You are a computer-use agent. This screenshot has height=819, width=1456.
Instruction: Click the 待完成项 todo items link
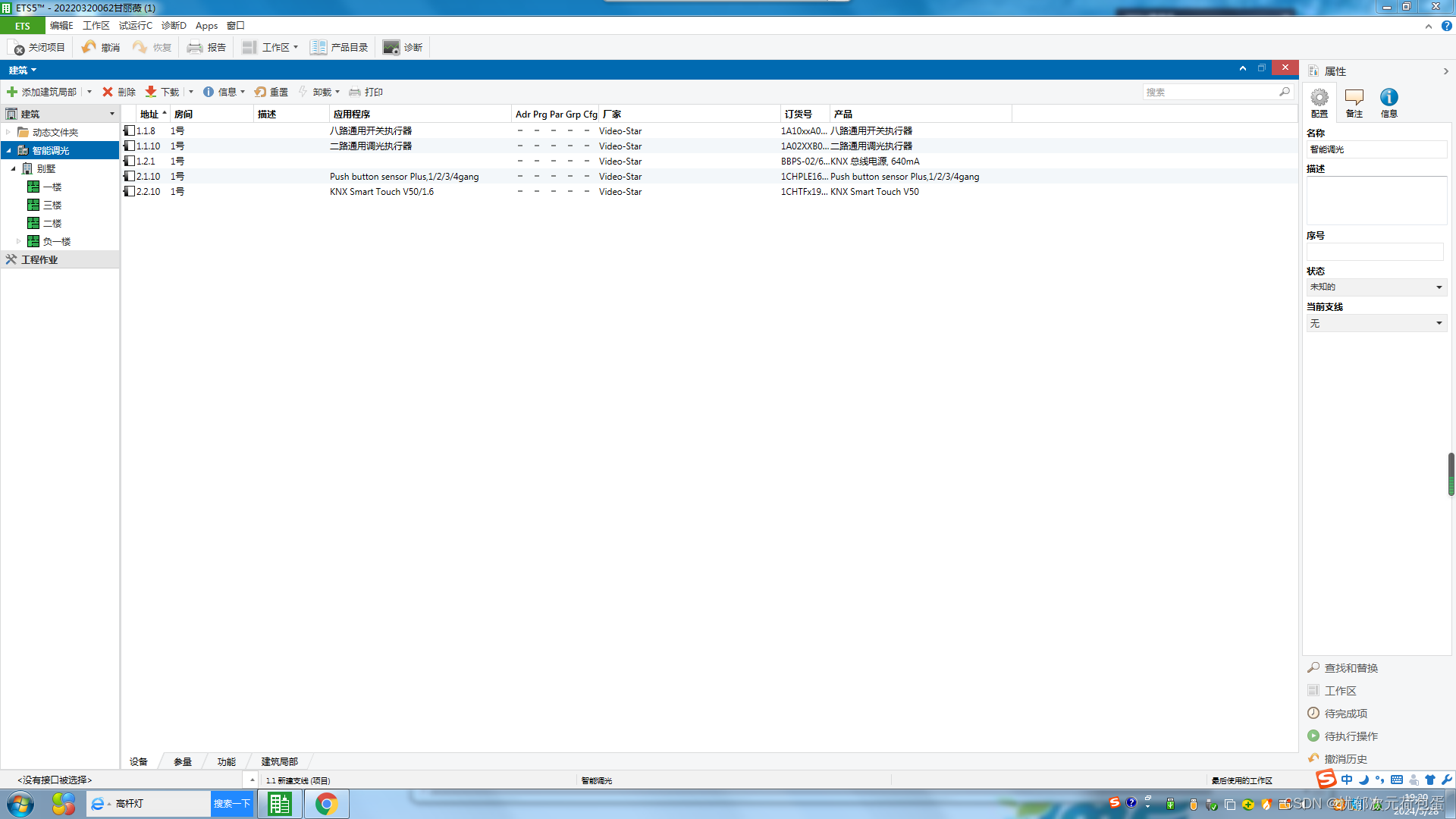point(1345,714)
